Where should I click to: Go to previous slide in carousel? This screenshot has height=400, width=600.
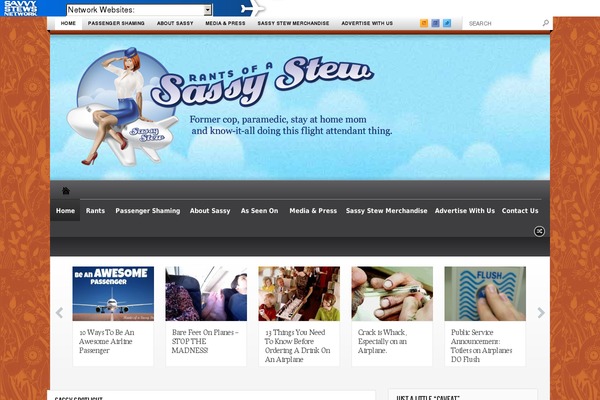[59, 313]
